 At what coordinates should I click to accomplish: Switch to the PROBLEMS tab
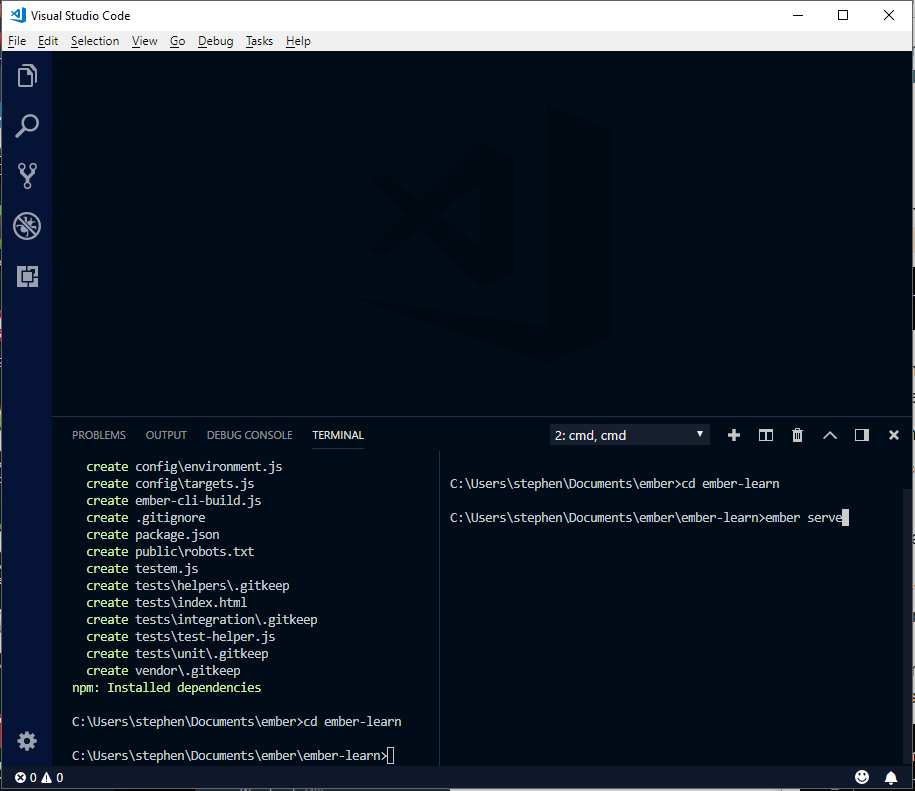tap(99, 435)
